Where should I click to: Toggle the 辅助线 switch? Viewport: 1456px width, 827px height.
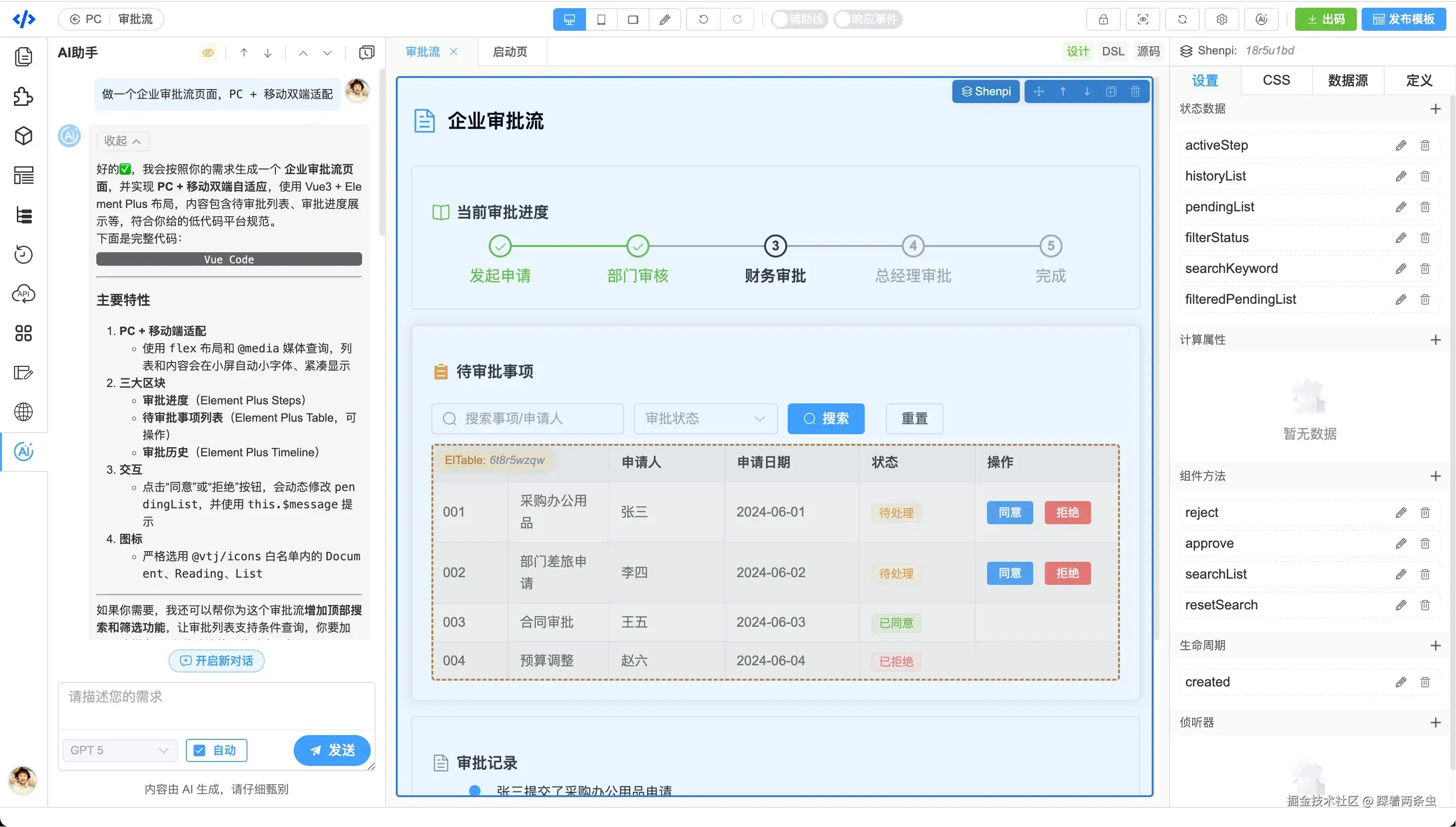pos(799,19)
